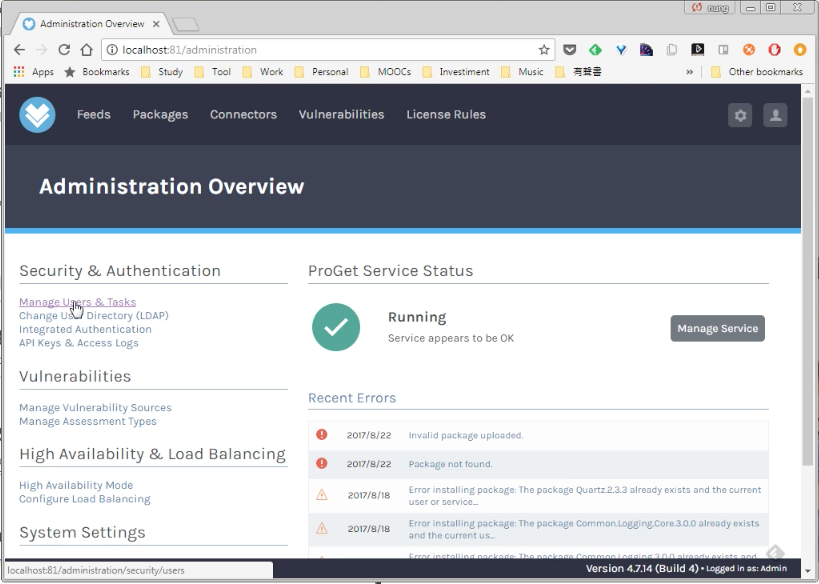The height and width of the screenshot is (584, 819).
Task: Expand the hidden bookmarks chevron
Action: pyautogui.click(x=689, y=72)
